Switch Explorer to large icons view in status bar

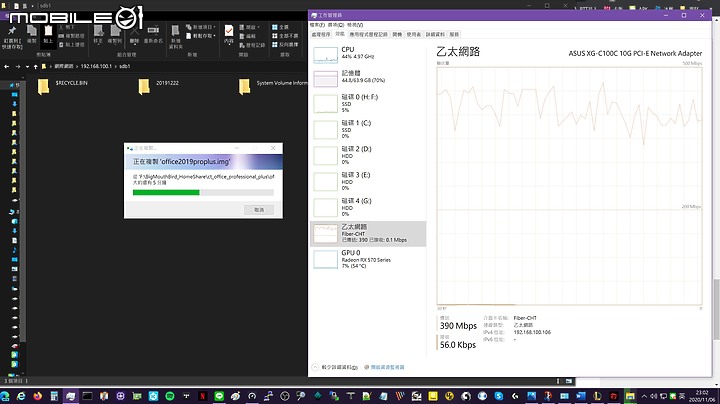pyautogui.click(x=569, y=381)
